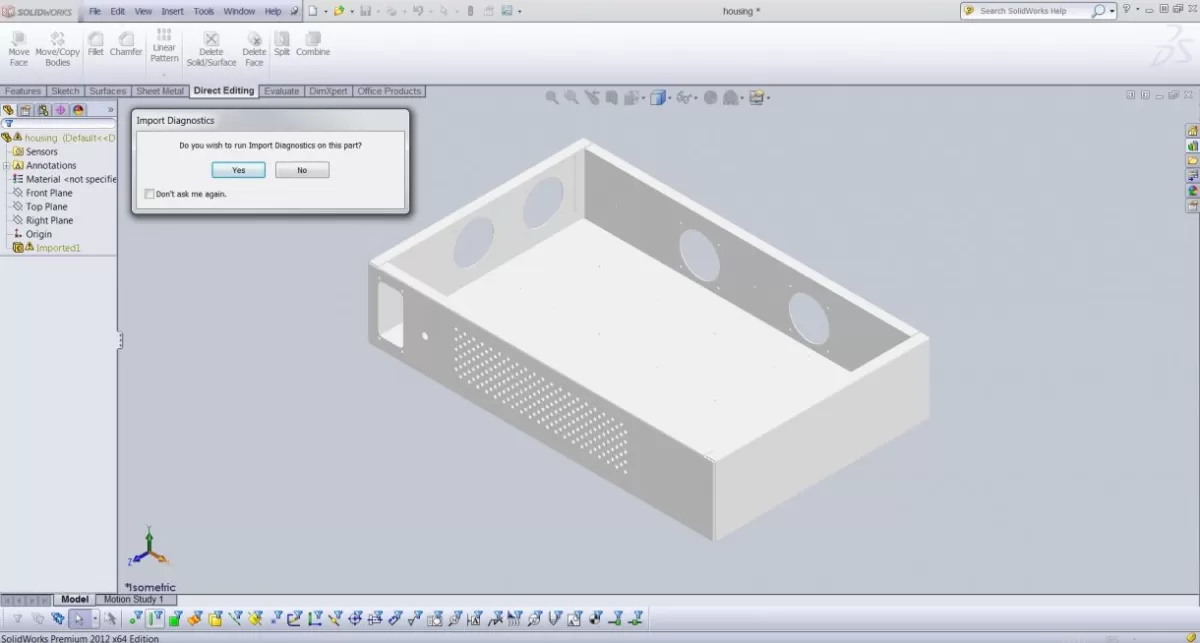This screenshot has width=1200, height=643.
Task: Toggle the Filter Faces green cube filter
Action: click(x=175, y=619)
